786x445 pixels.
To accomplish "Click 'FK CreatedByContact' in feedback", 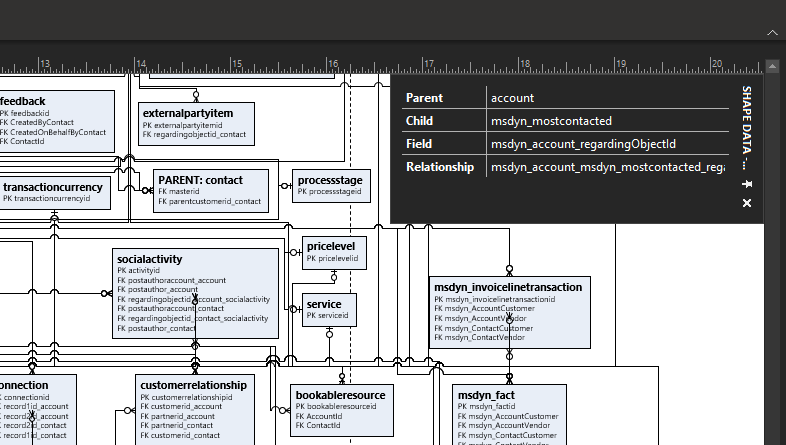I will click(x=37, y=122).
